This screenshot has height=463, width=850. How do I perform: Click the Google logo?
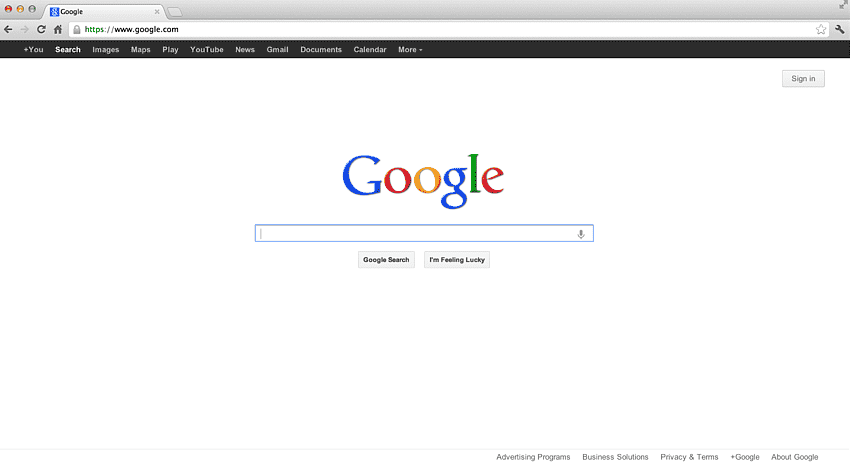click(x=423, y=181)
